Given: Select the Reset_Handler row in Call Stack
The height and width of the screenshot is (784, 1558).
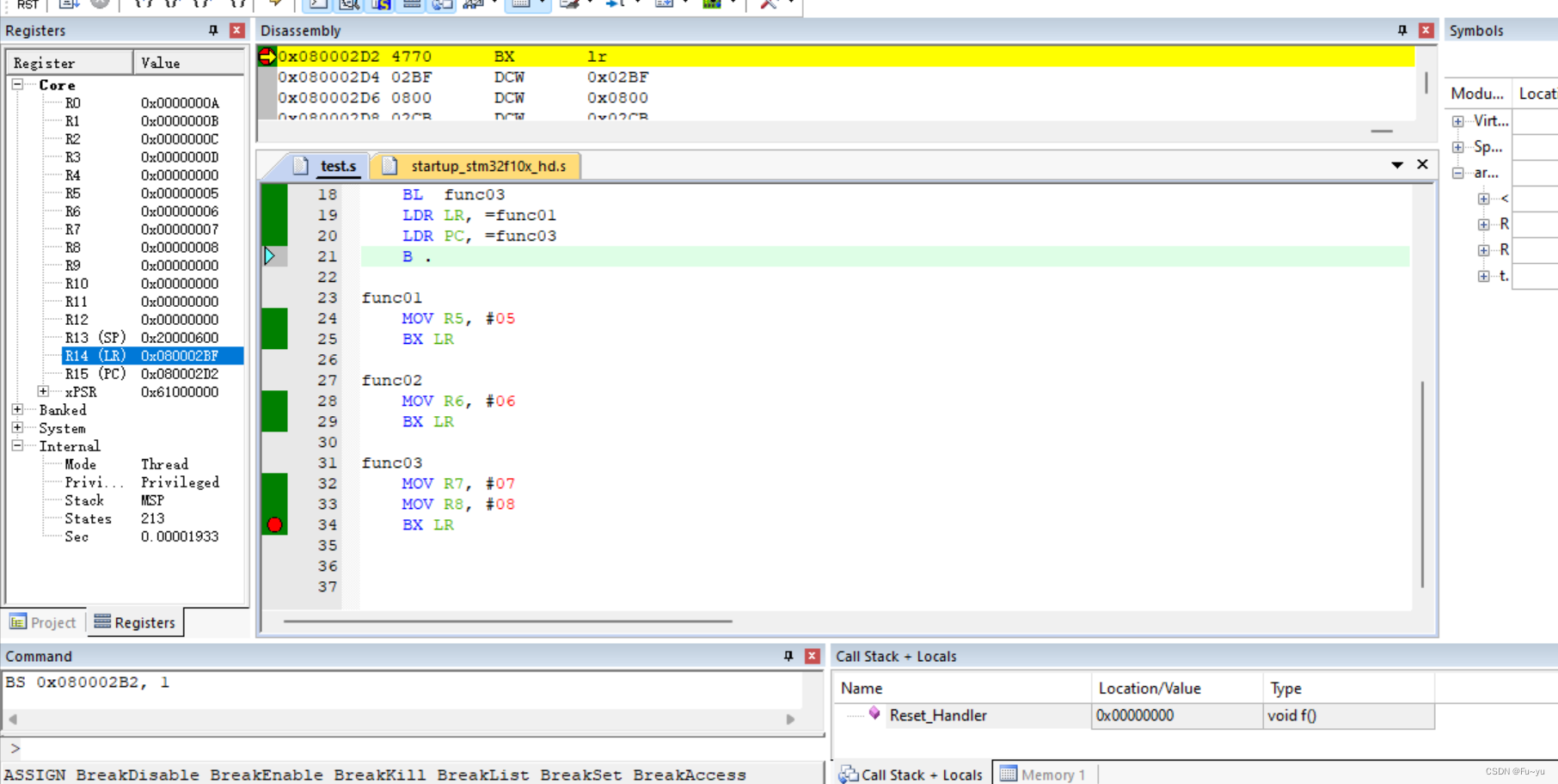Looking at the screenshot, I should coord(1134,715).
